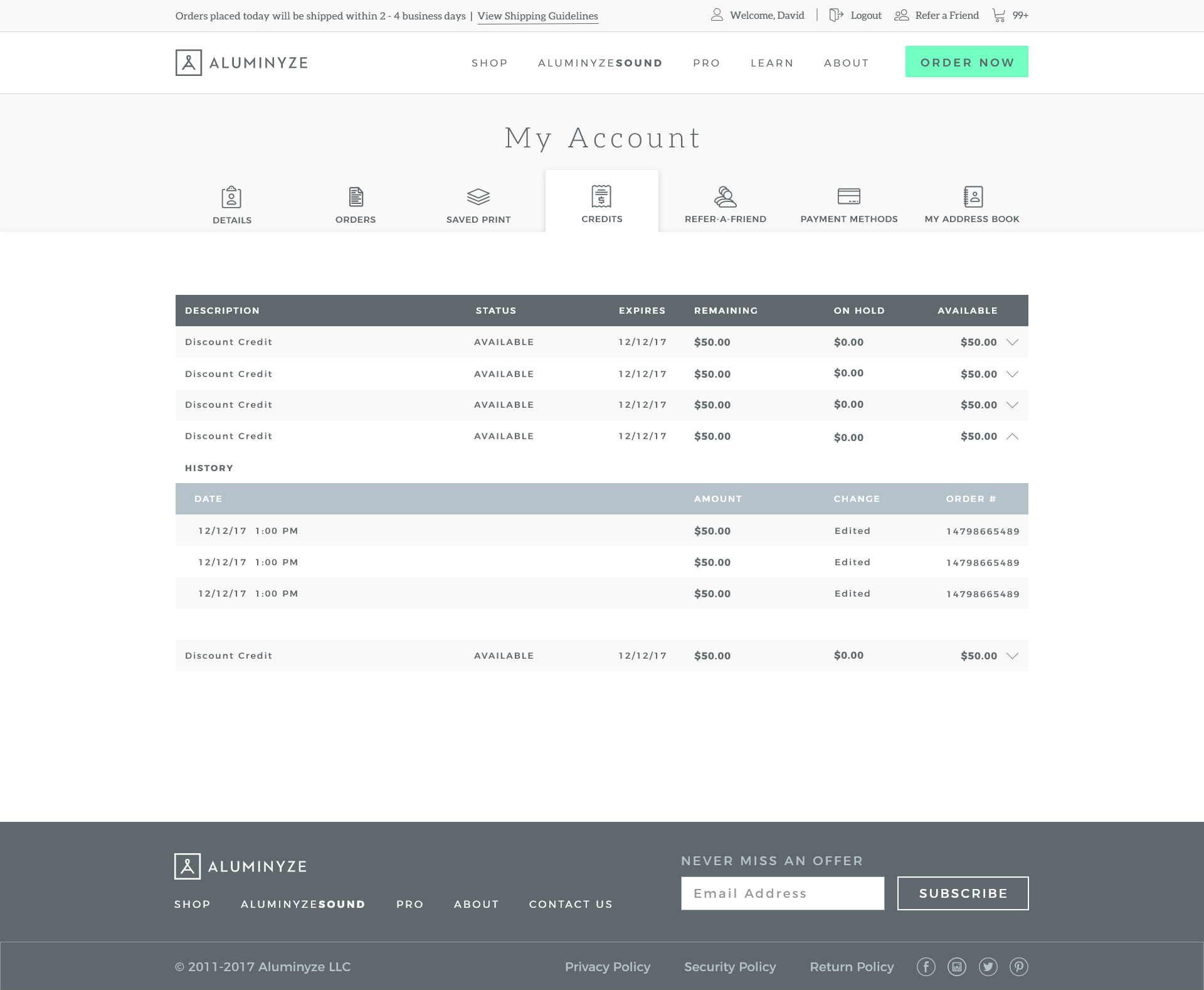
Task: Open View Shipping Guidelines link
Action: pyautogui.click(x=537, y=16)
